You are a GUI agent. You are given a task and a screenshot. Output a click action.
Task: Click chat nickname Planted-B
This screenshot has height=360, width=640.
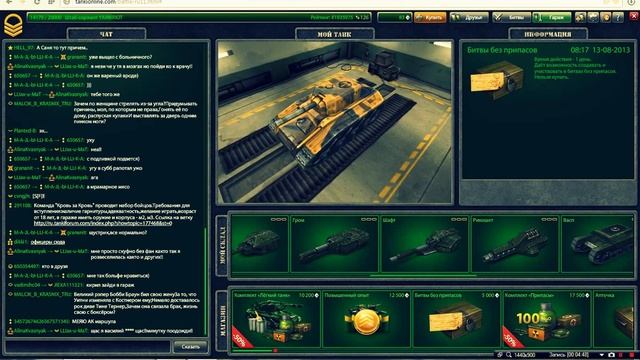25,131
